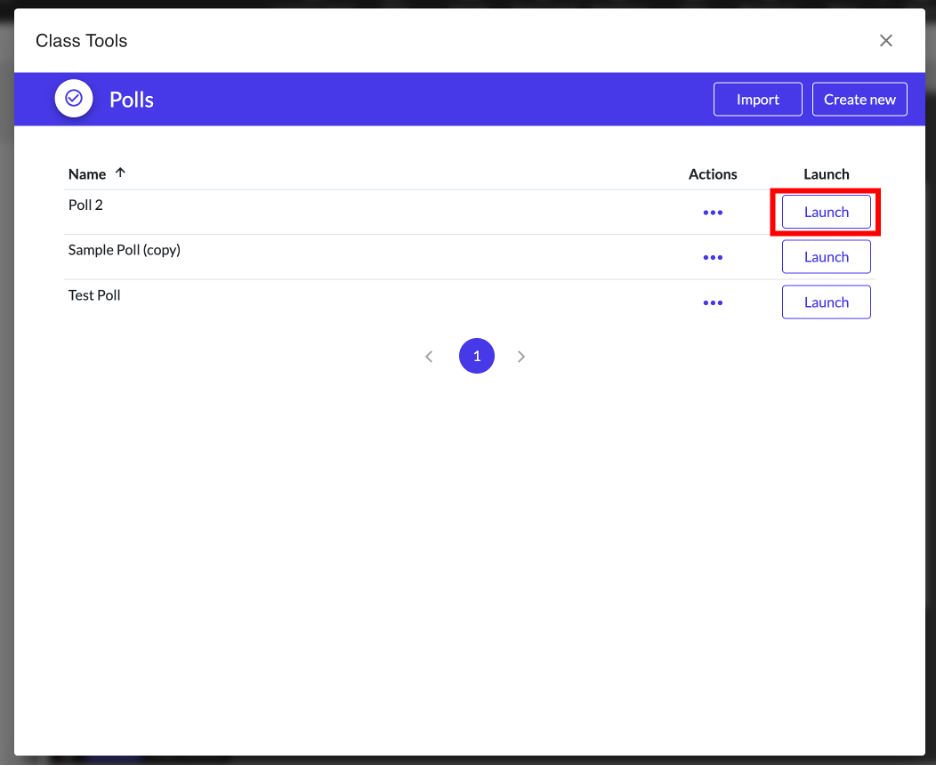The width and height of the screenshot is (936, 766).
Task: Open the three-dot menu for Sample Poll (copy)
Action: [712, 257]
